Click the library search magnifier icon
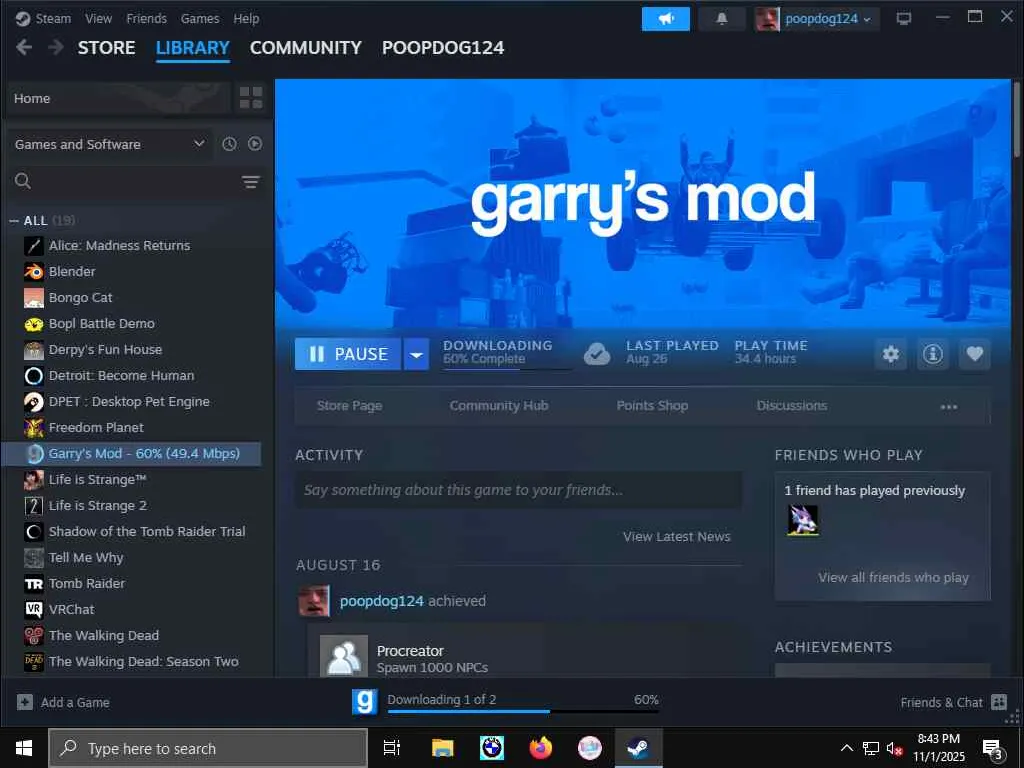Image resolution: width=1024 pixels, height=768 pixels. pyautogui.click(x=23, y=181)
